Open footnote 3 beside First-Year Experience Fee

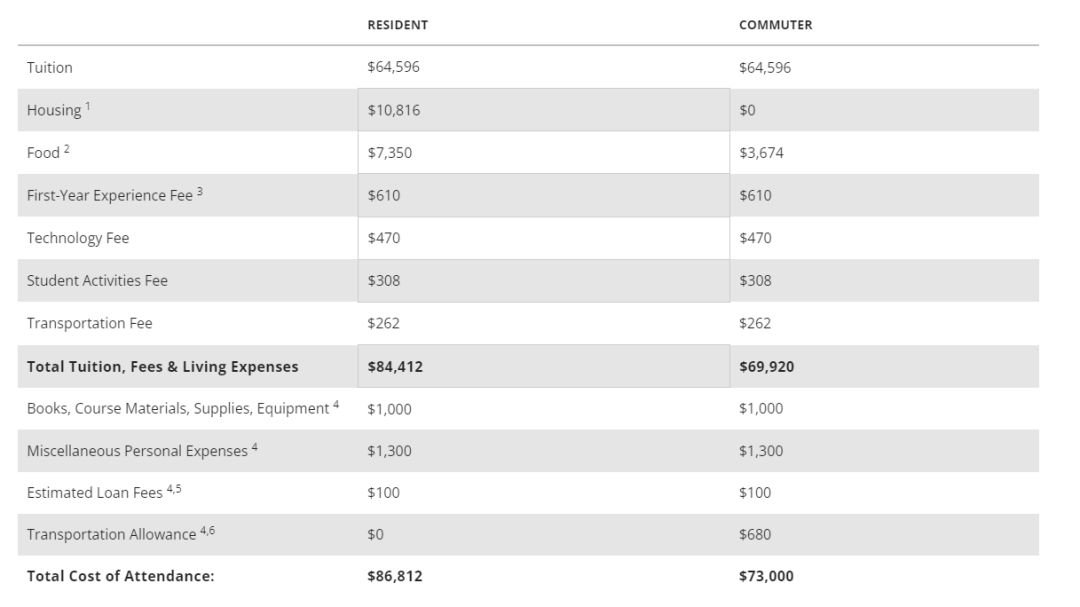pyautogui.click(x=199, y=191)
